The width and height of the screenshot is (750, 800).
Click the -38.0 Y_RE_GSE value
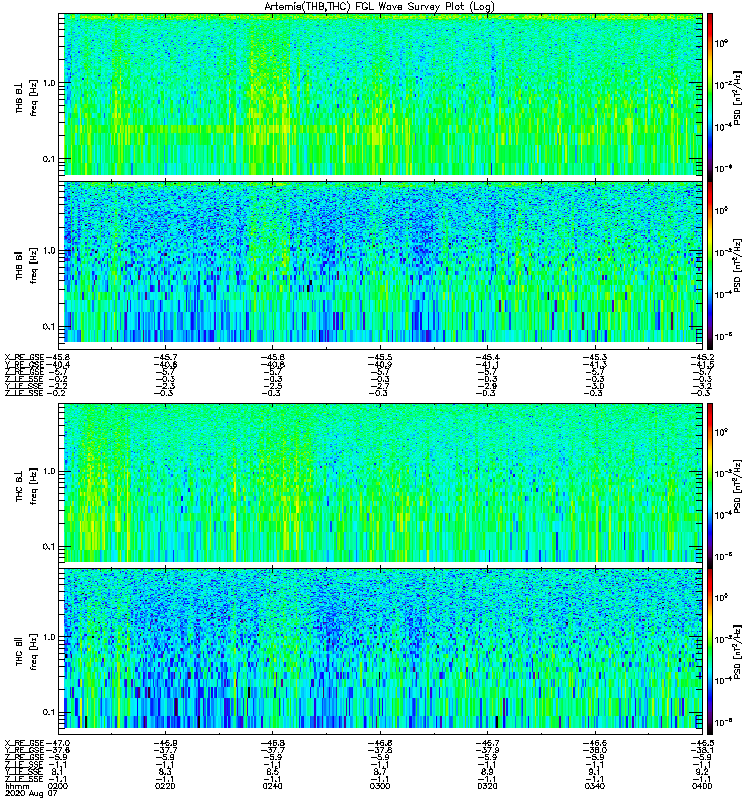pos(594,750)
